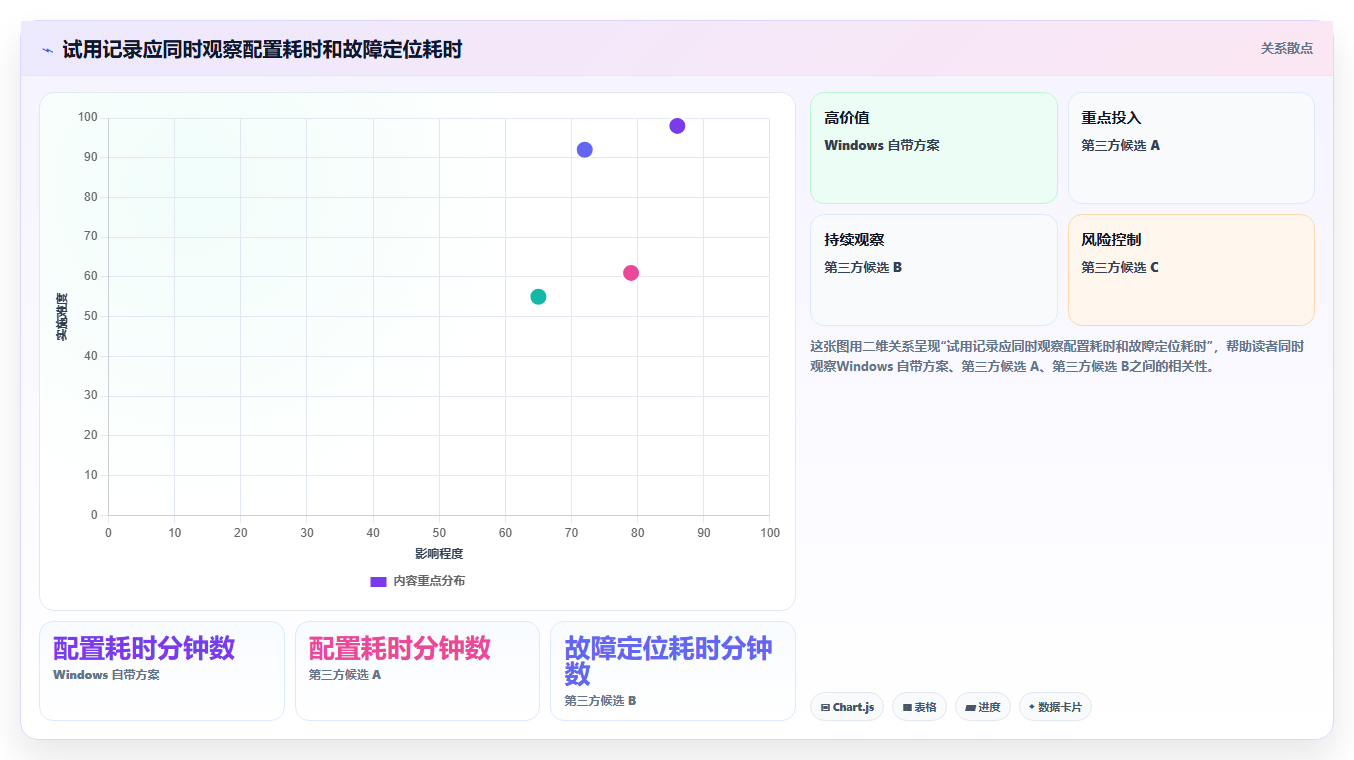Click 第三方候选 A in the 重点投入 card
The width and height of the screenshot is (1354, 760).
(1120, 145)
